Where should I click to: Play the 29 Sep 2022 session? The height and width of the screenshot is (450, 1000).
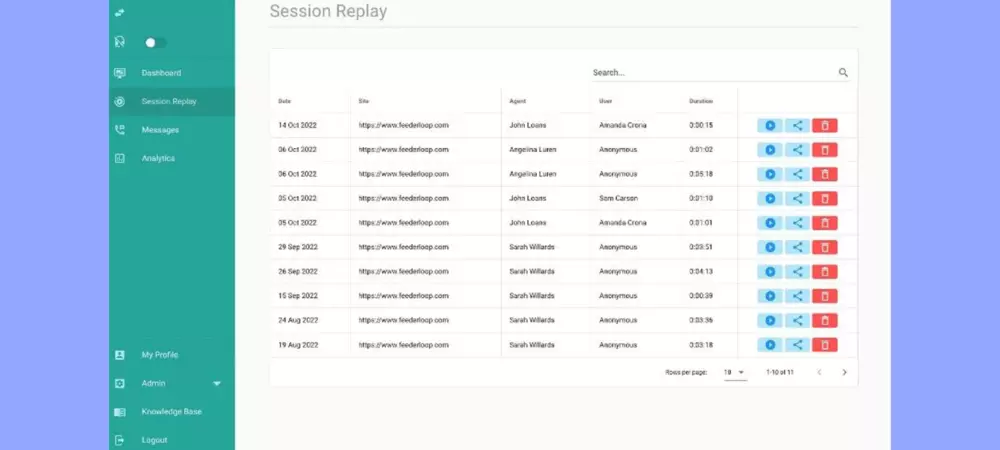pyautogui.click(x=770, y=247)
